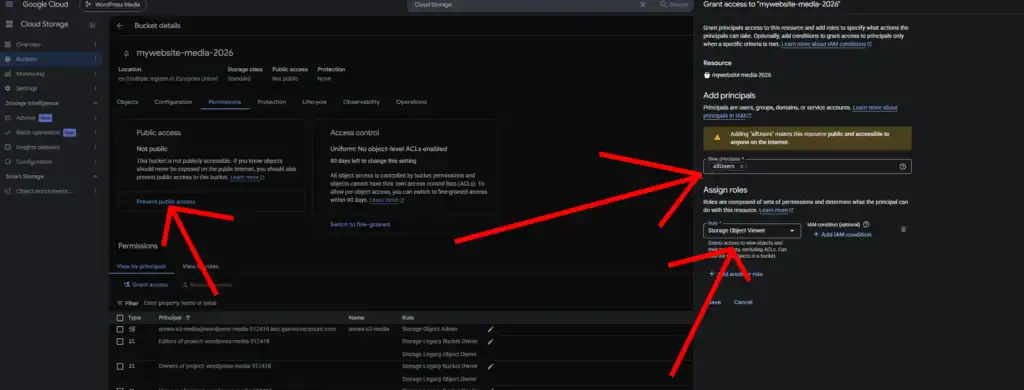The image size is (1024, 390).
Task: Clear the Cloud Storage search text
Action: tap(643, 5)
